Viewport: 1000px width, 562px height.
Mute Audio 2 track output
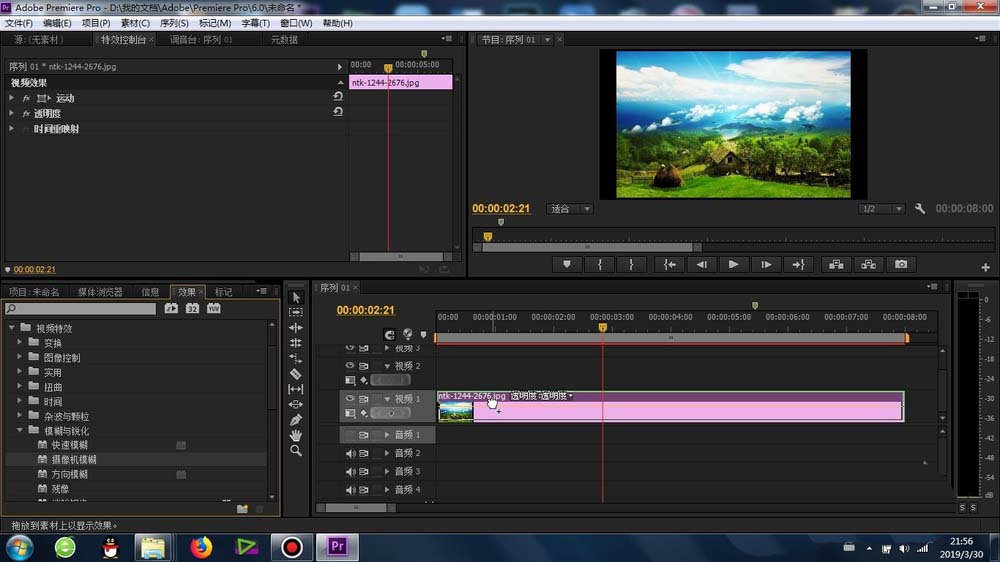[350, 454]
